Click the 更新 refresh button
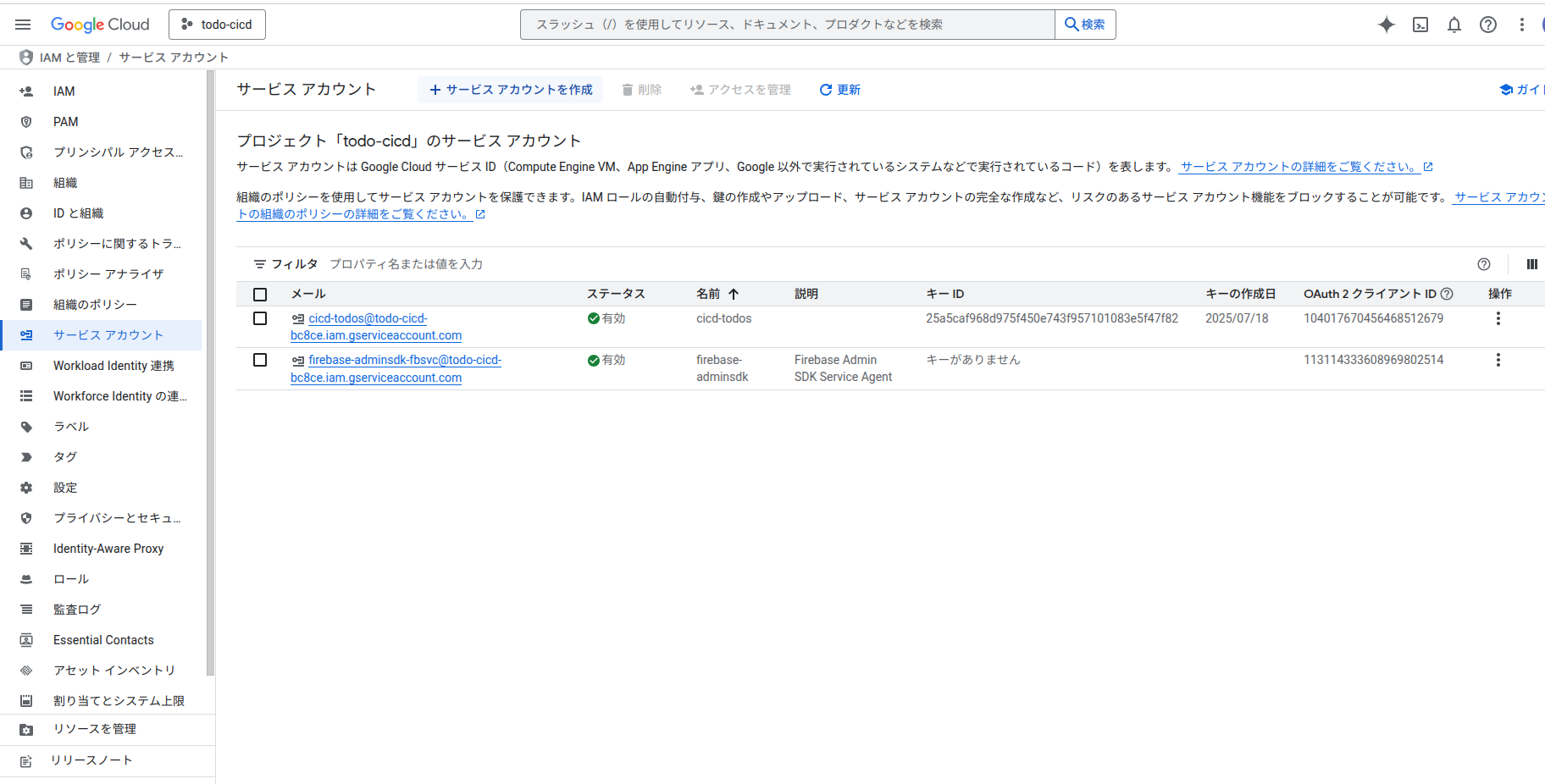 point(839,90)
